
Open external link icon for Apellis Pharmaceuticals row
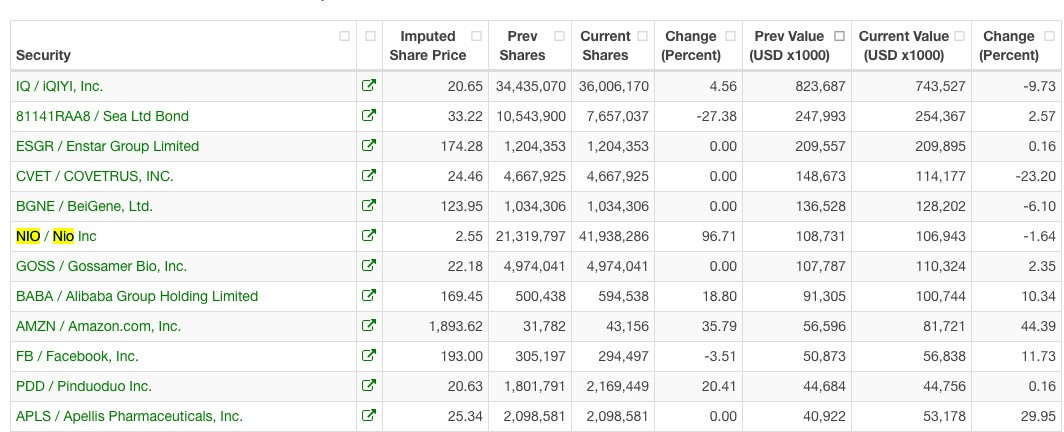coord(368,416)
